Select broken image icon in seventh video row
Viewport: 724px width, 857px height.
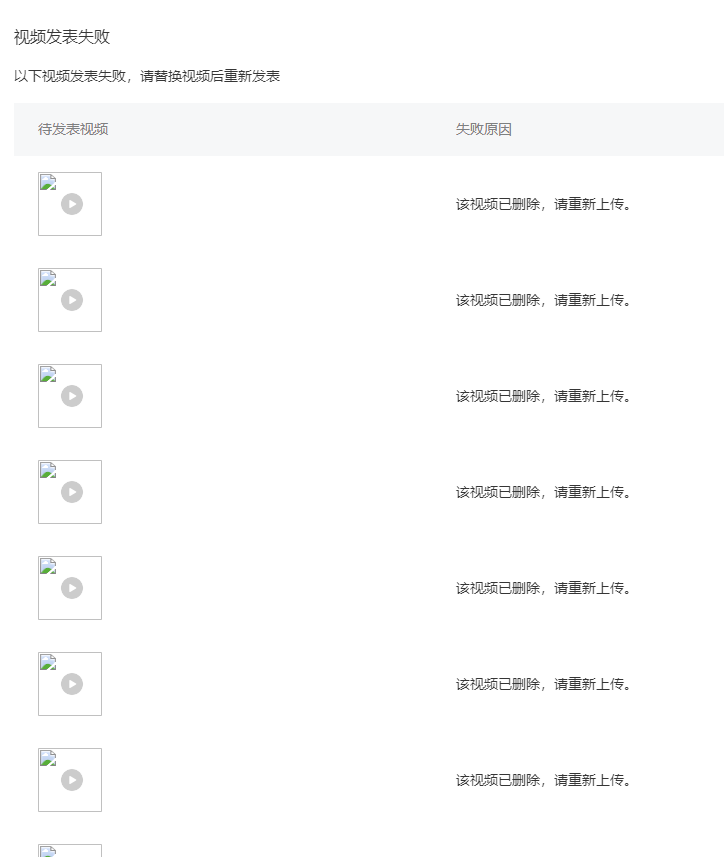tap(48, 759)
